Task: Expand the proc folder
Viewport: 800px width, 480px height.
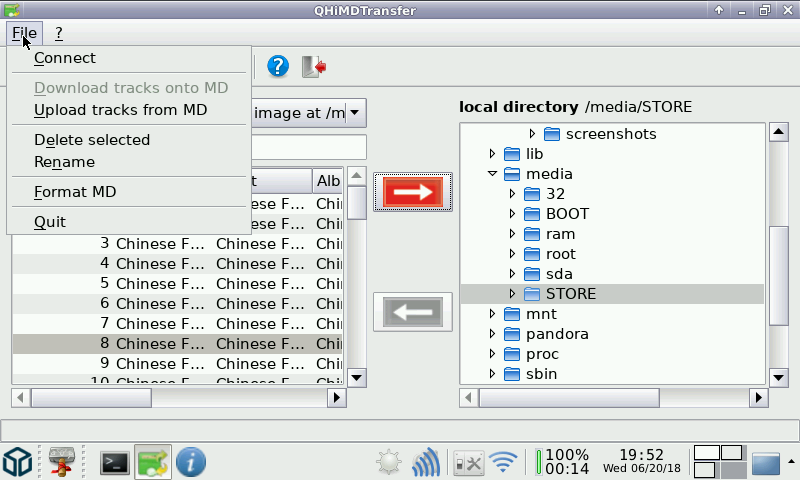Action: click(x=492, y=353)
